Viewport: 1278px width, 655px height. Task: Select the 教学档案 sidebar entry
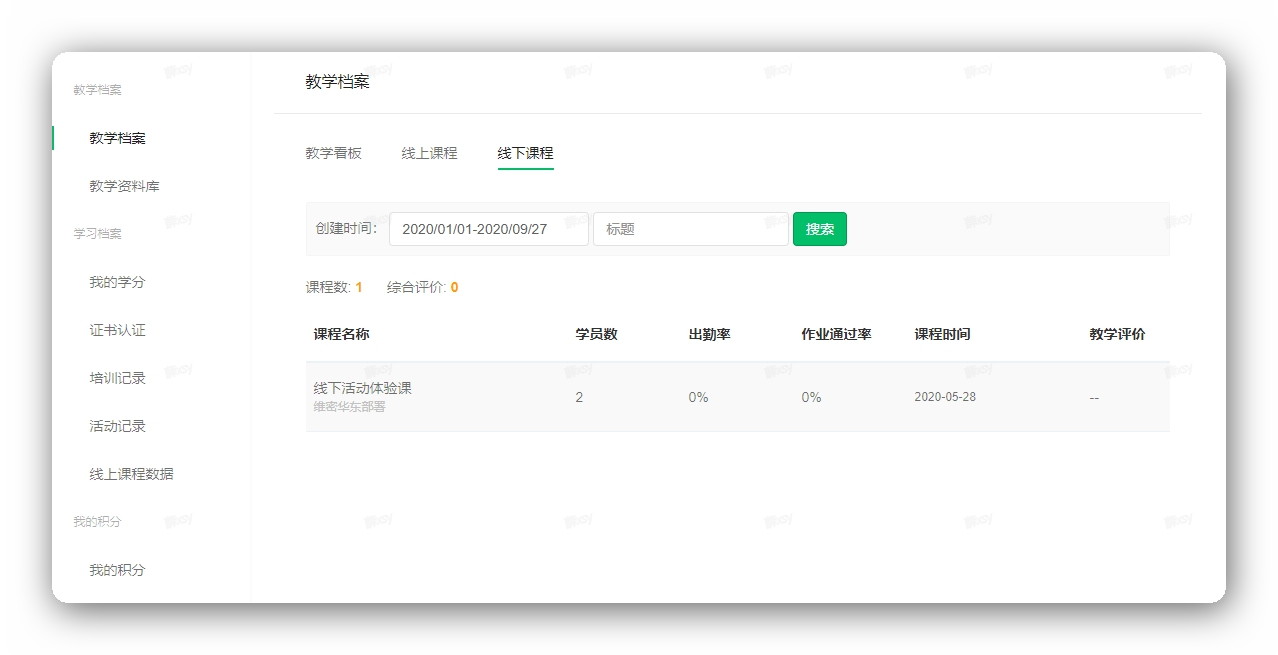pos(117,138)
